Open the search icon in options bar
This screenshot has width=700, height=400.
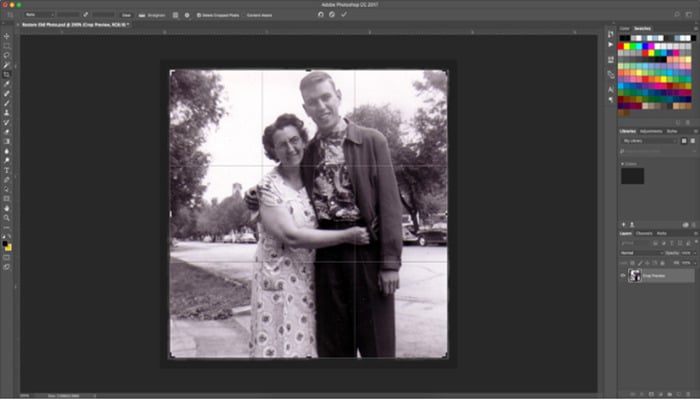(677, 15)
